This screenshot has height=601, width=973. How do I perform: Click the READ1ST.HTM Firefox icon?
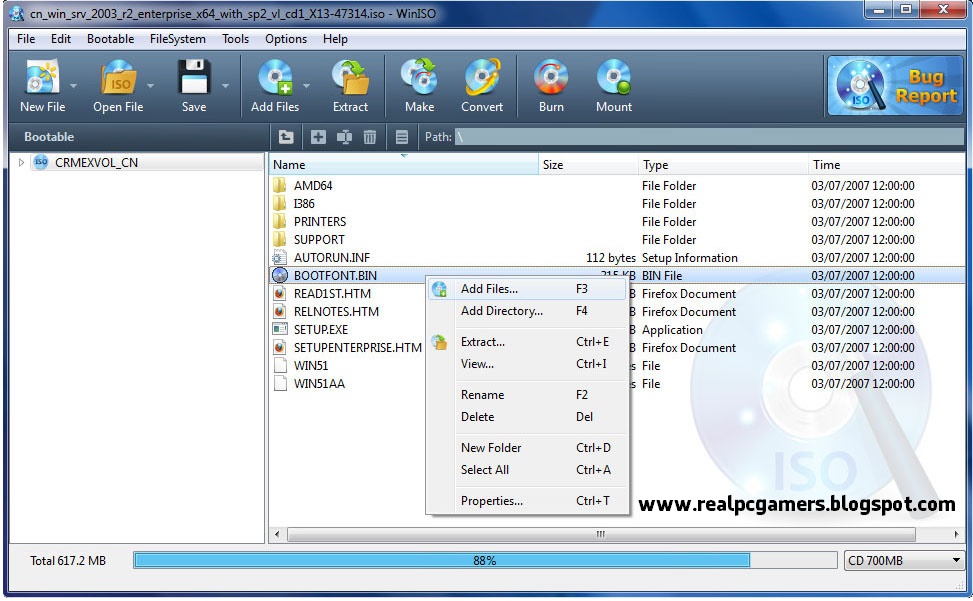pyautogui.click(x=280, y=293)
